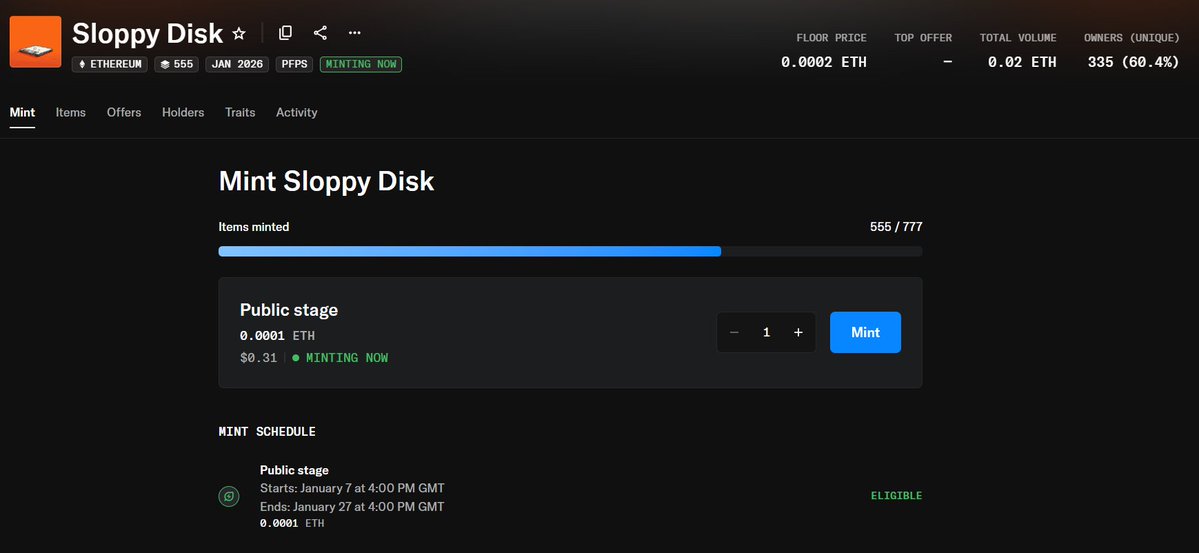The image size is (1199, 553).
Task: Click the PFPS category badge
Action: [294, 64]
